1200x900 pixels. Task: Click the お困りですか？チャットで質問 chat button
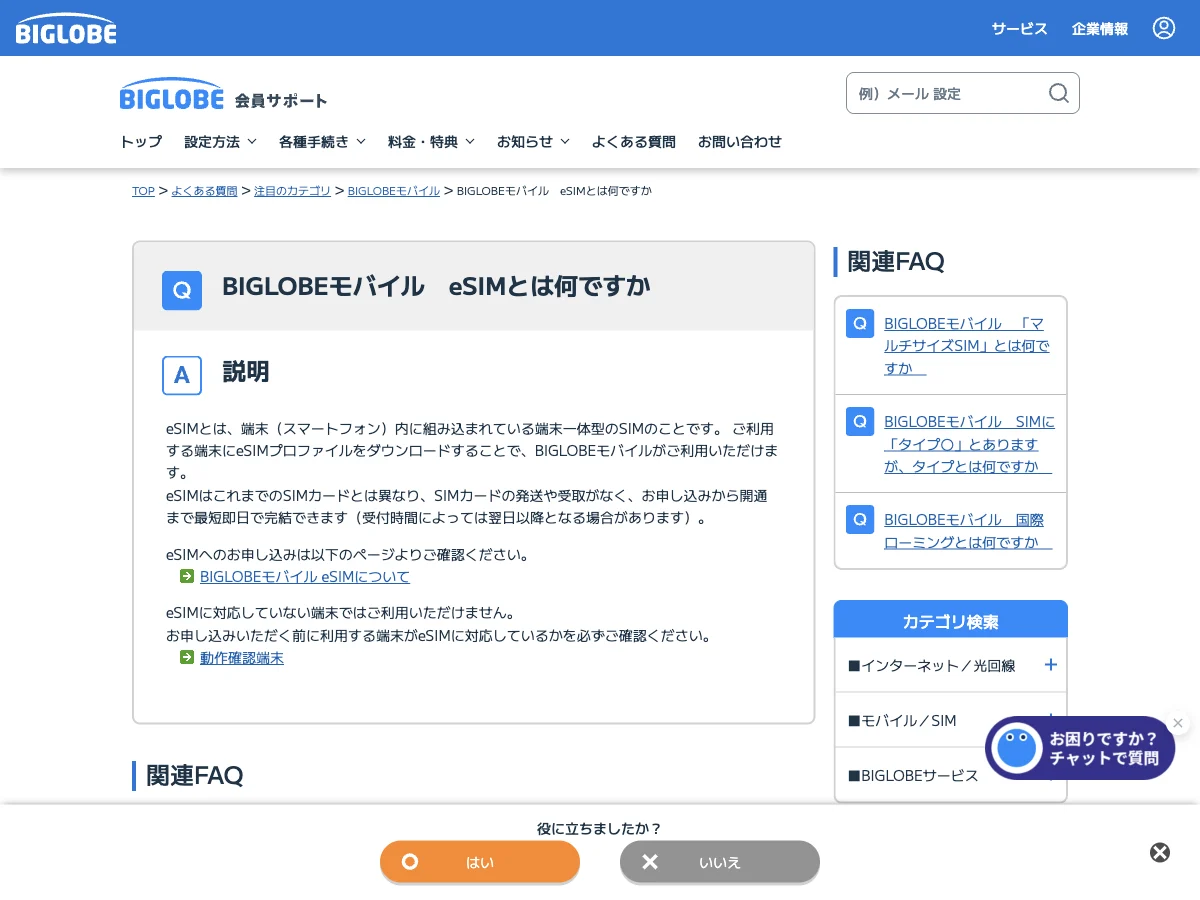pyautogui.click(x=1080, y=748)
